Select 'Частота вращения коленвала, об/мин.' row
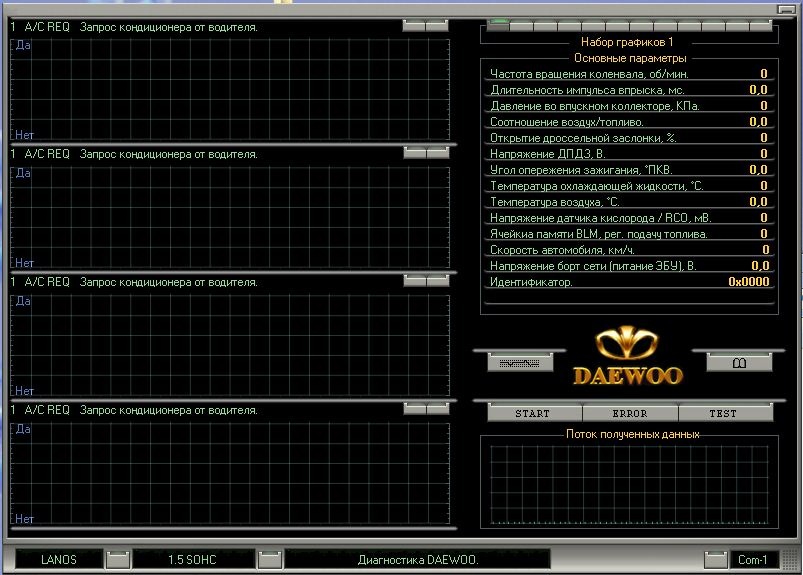 [629, 74]
